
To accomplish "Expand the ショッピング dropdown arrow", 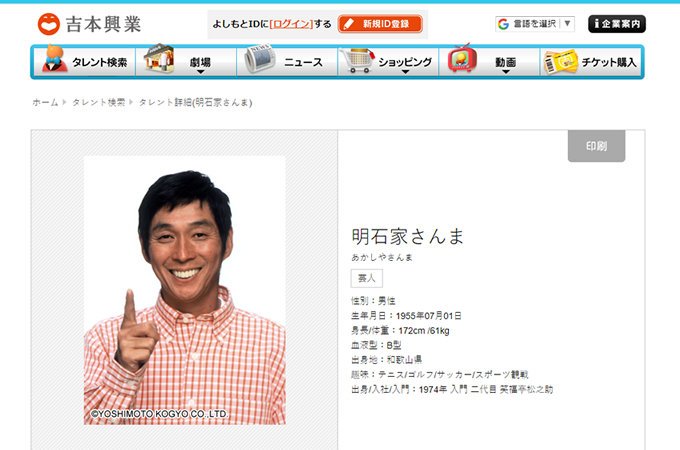I will coord(405,72).
